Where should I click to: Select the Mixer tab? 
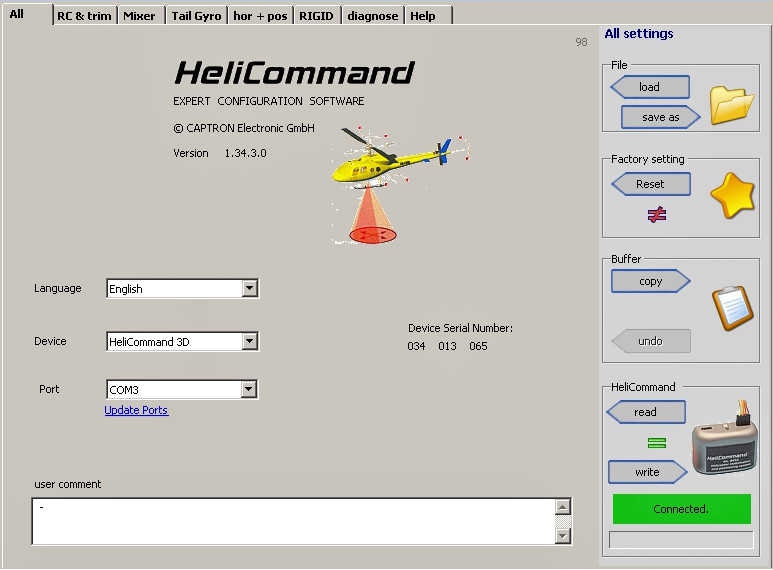click(x=140, y=16)
